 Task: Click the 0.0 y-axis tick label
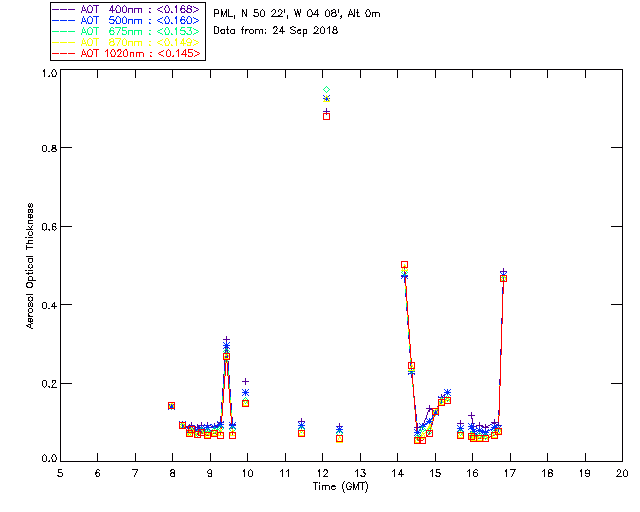[x=49, y=459]
